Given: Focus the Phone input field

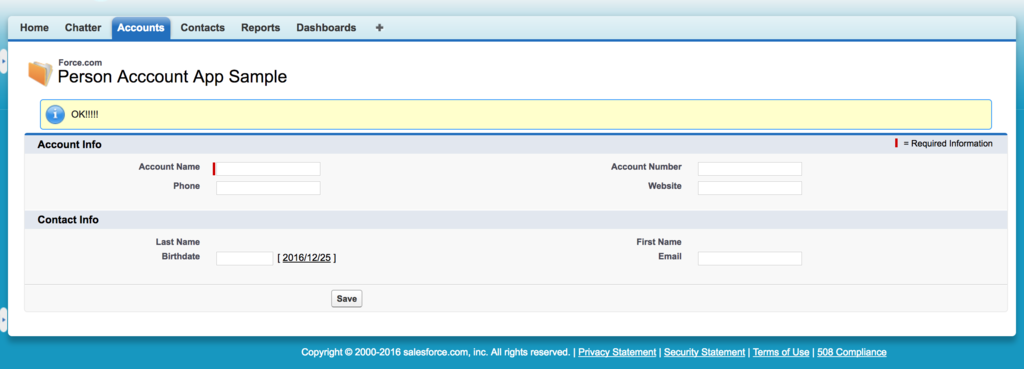Looking at the screenshot, I should click(x=268, y=188).
